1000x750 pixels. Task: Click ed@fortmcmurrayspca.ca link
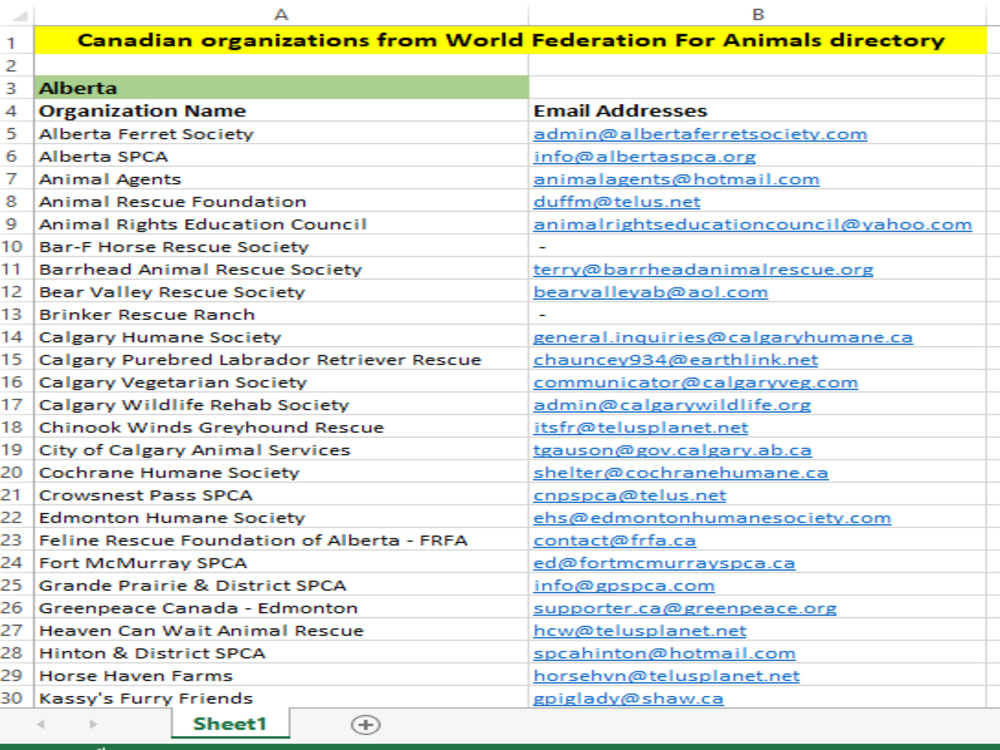click(664, 563)
